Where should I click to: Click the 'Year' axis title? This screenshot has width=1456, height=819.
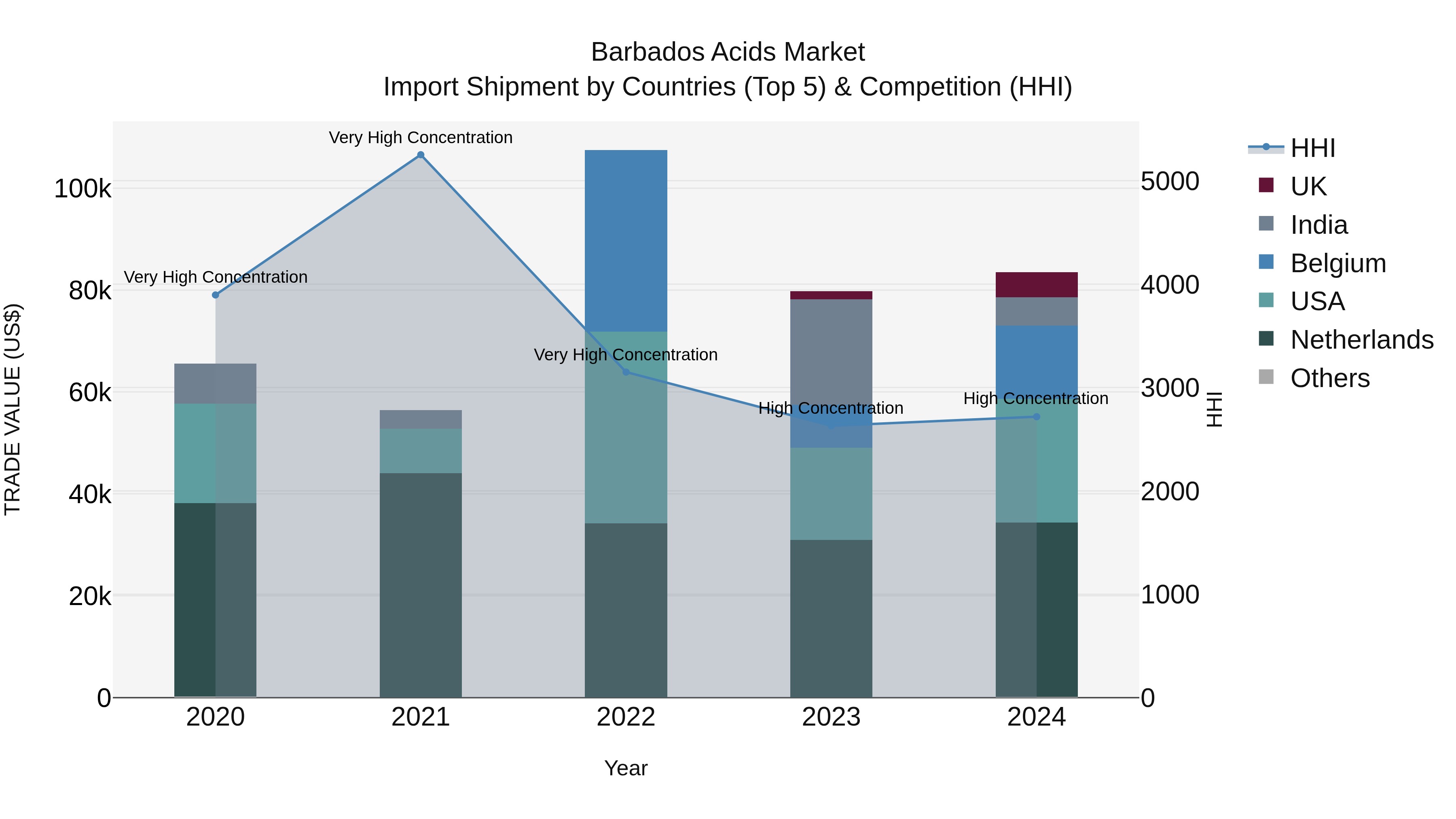626,768
